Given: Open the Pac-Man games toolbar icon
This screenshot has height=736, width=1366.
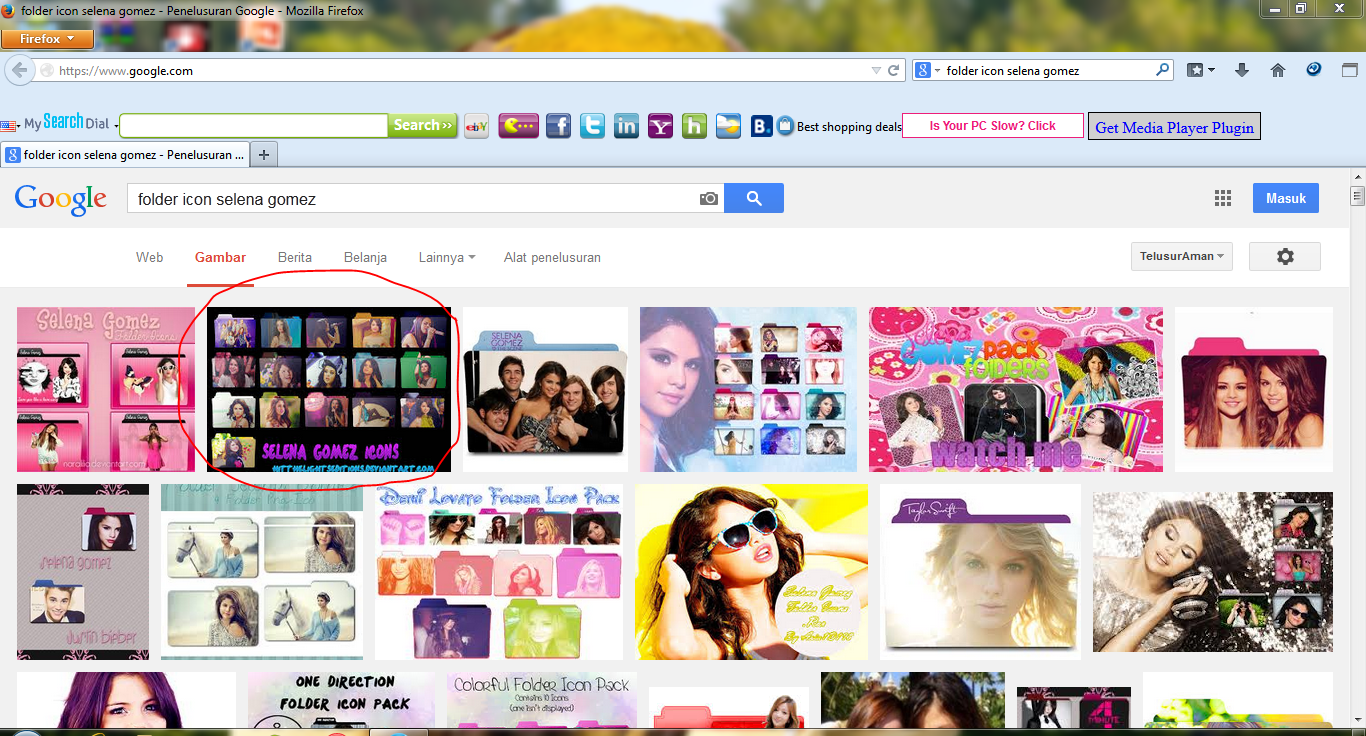Looking at the screenshot, I should 519,126.
